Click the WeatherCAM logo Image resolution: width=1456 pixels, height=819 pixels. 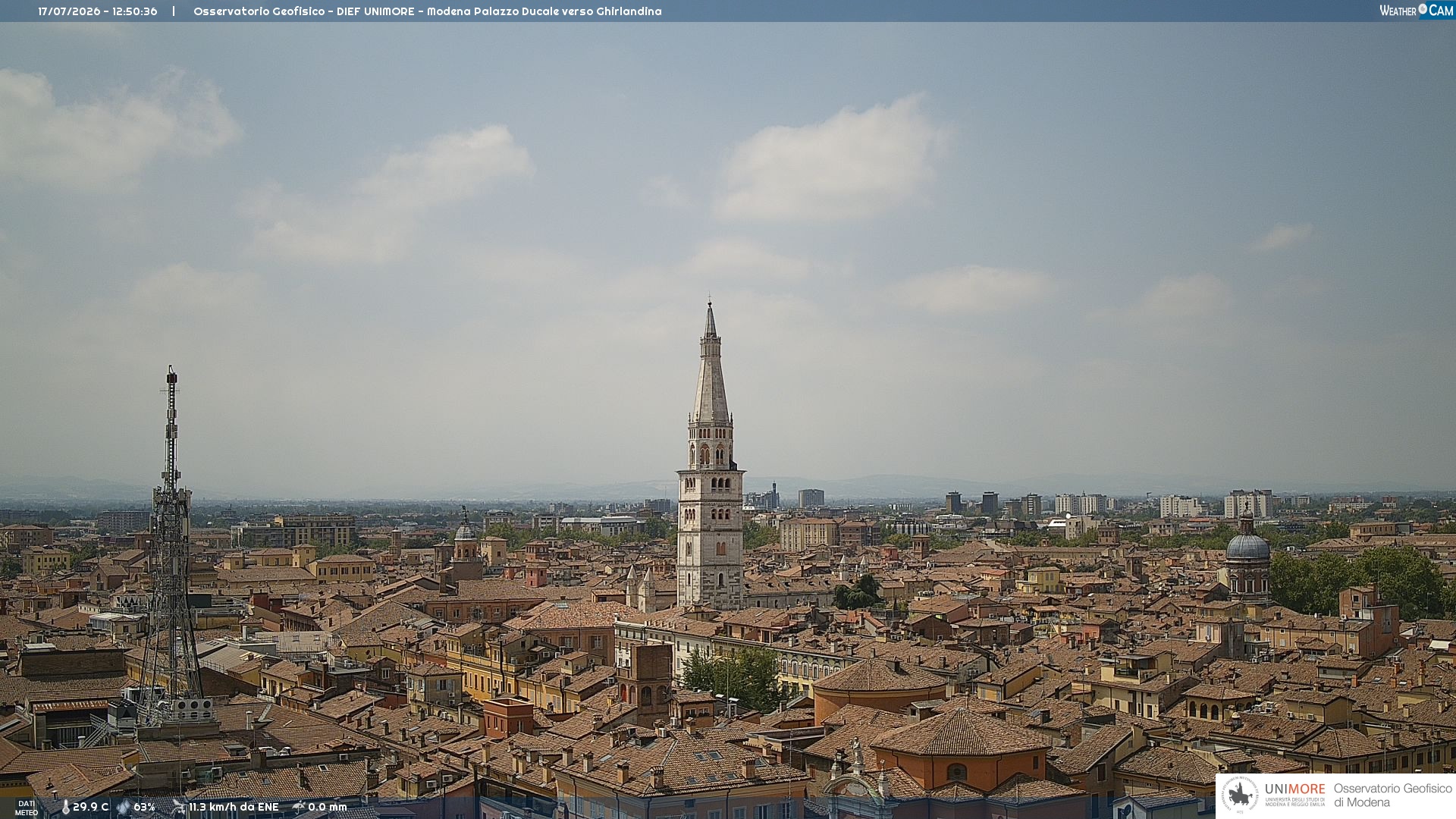[x=1417, y=11]
